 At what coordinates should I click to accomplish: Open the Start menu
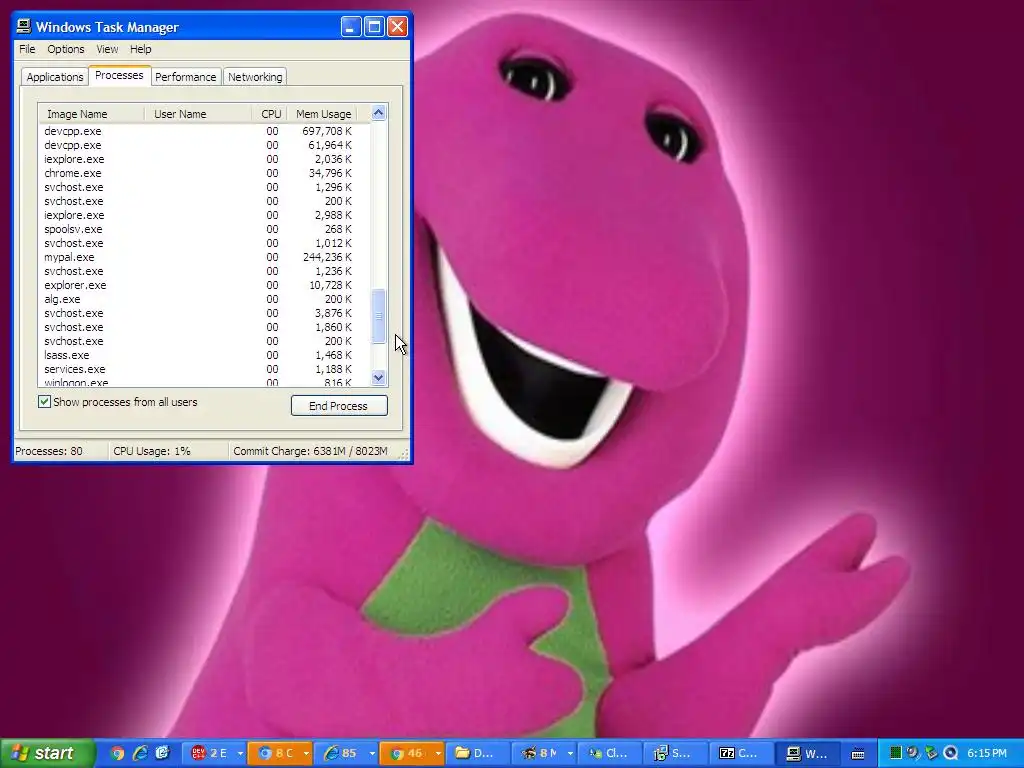(47, 753)
